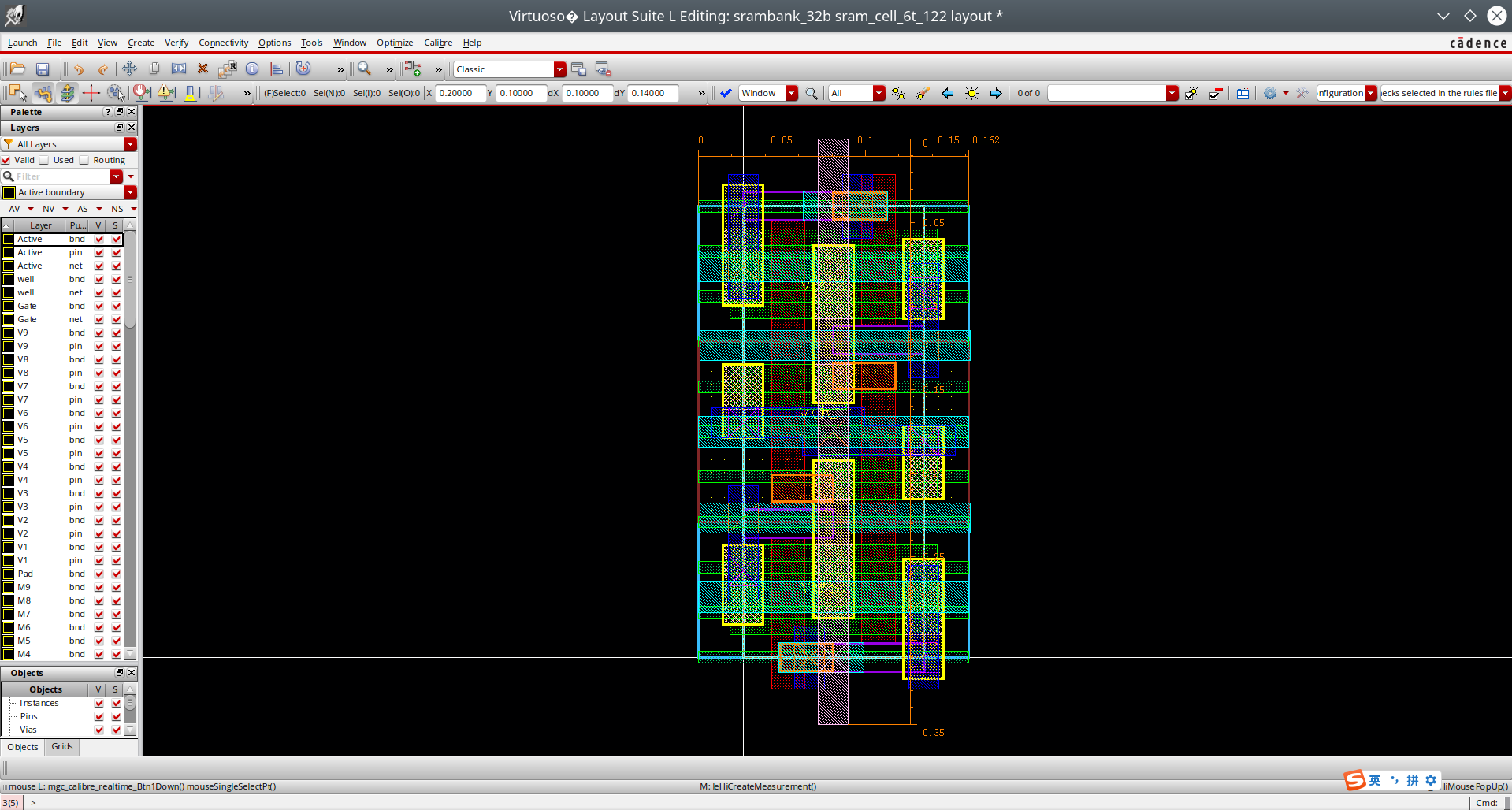1512x810 pixels.
Task: Click the blue checkmark Calibre run icon
Action: (726, 93)
